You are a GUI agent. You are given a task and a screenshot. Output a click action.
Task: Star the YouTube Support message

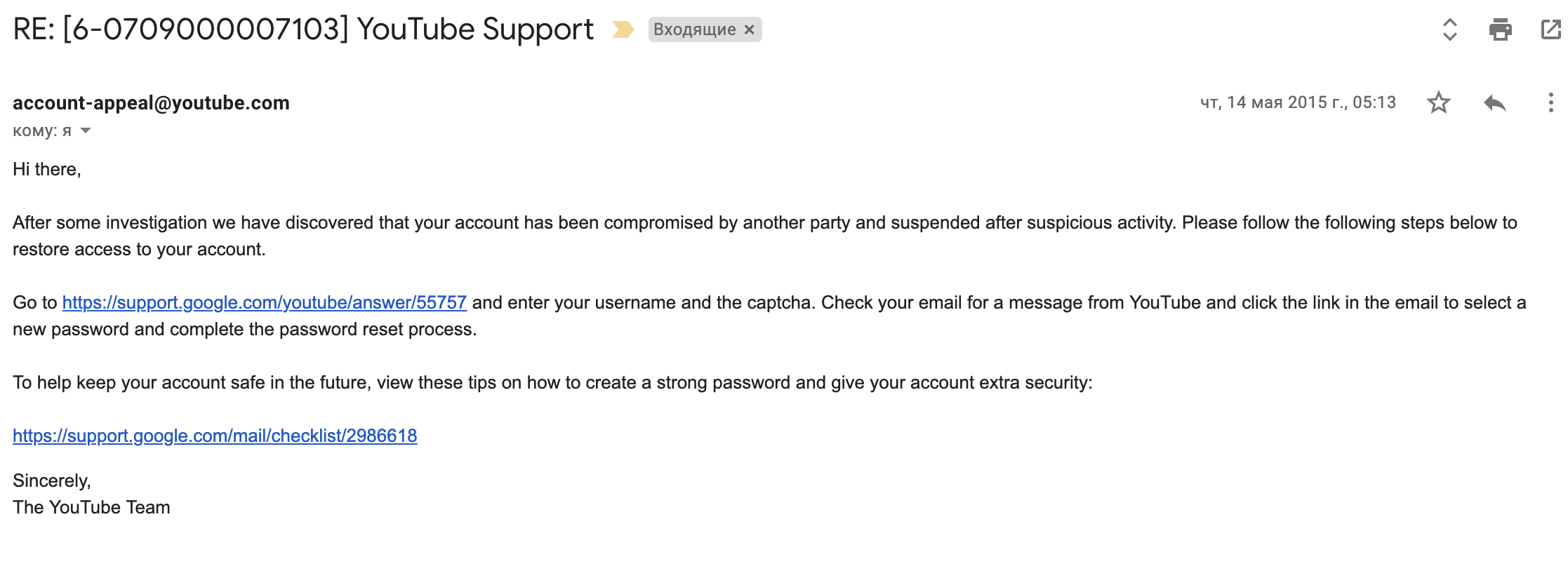[x=1438, y=103]
